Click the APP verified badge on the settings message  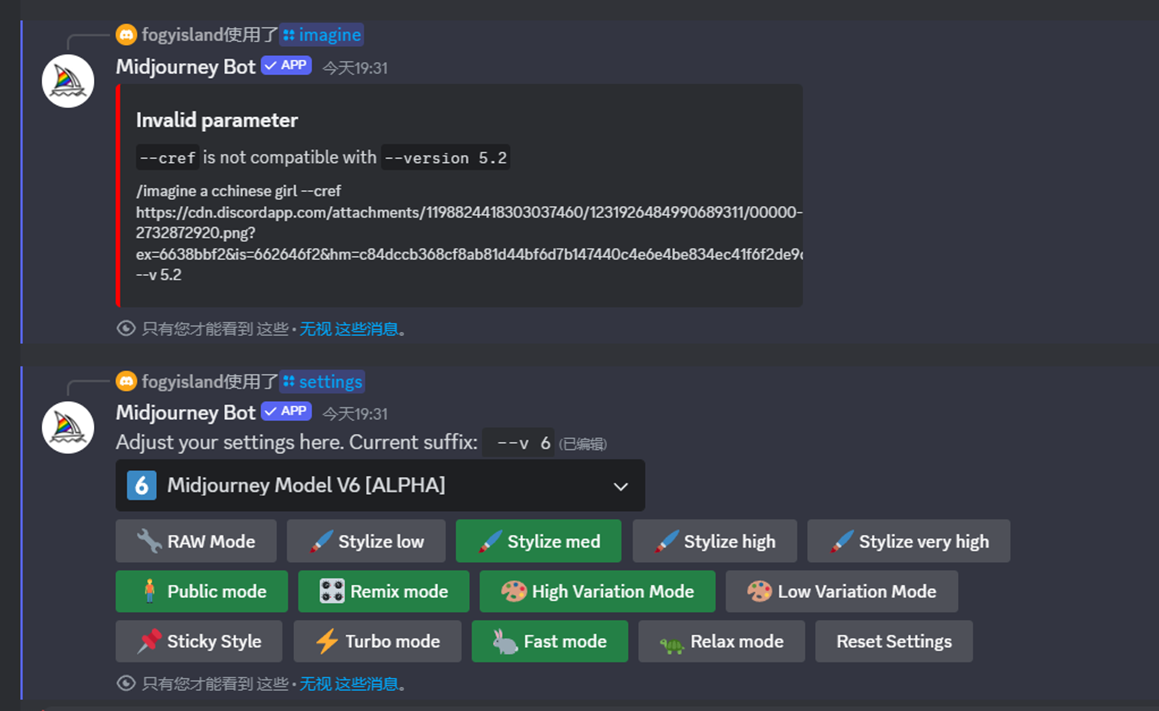pyautogui.click(x=286, y=411)
